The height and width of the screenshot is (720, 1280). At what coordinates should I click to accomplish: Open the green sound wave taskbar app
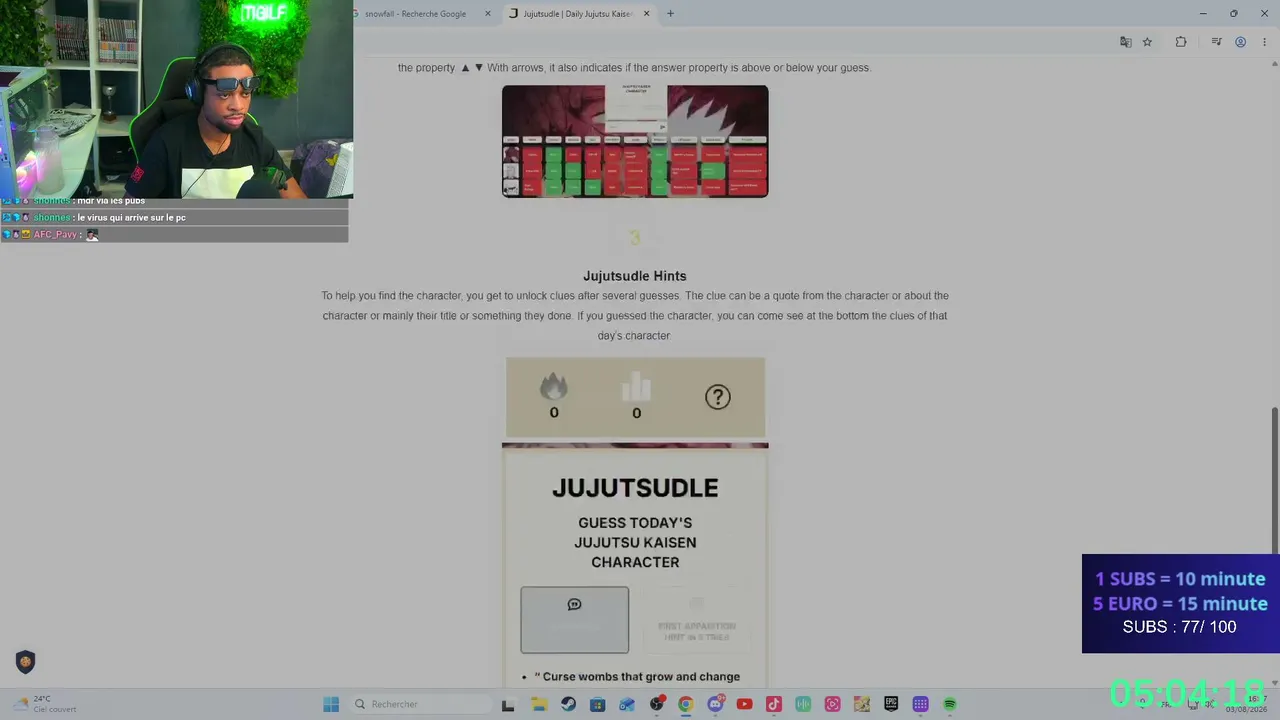point(803,704)
